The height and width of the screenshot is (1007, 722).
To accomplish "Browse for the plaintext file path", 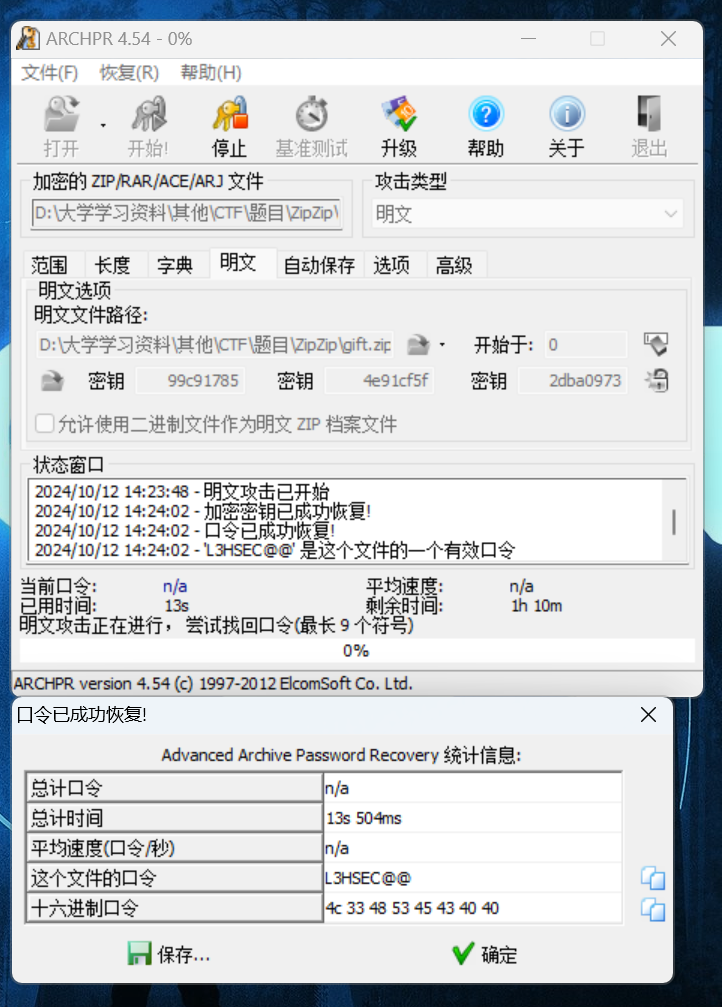I will [x=417, y=345].
